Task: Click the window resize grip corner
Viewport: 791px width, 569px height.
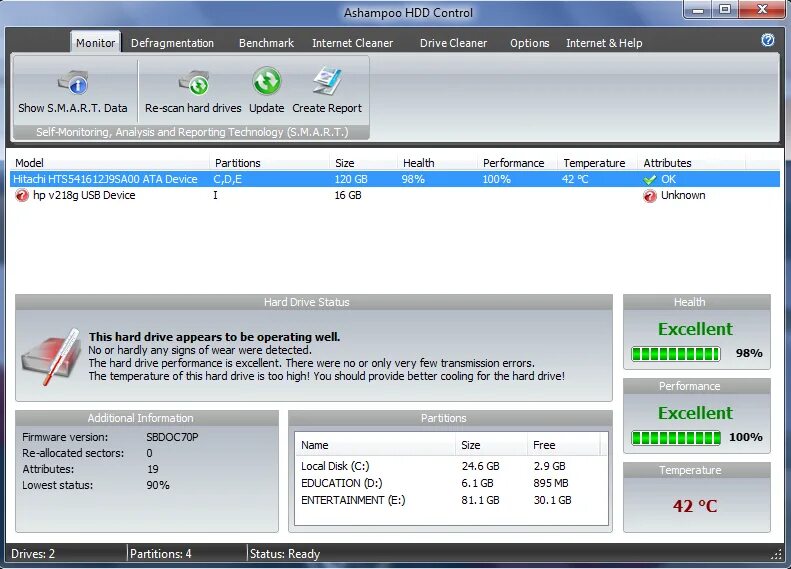Action: (777, 555)
